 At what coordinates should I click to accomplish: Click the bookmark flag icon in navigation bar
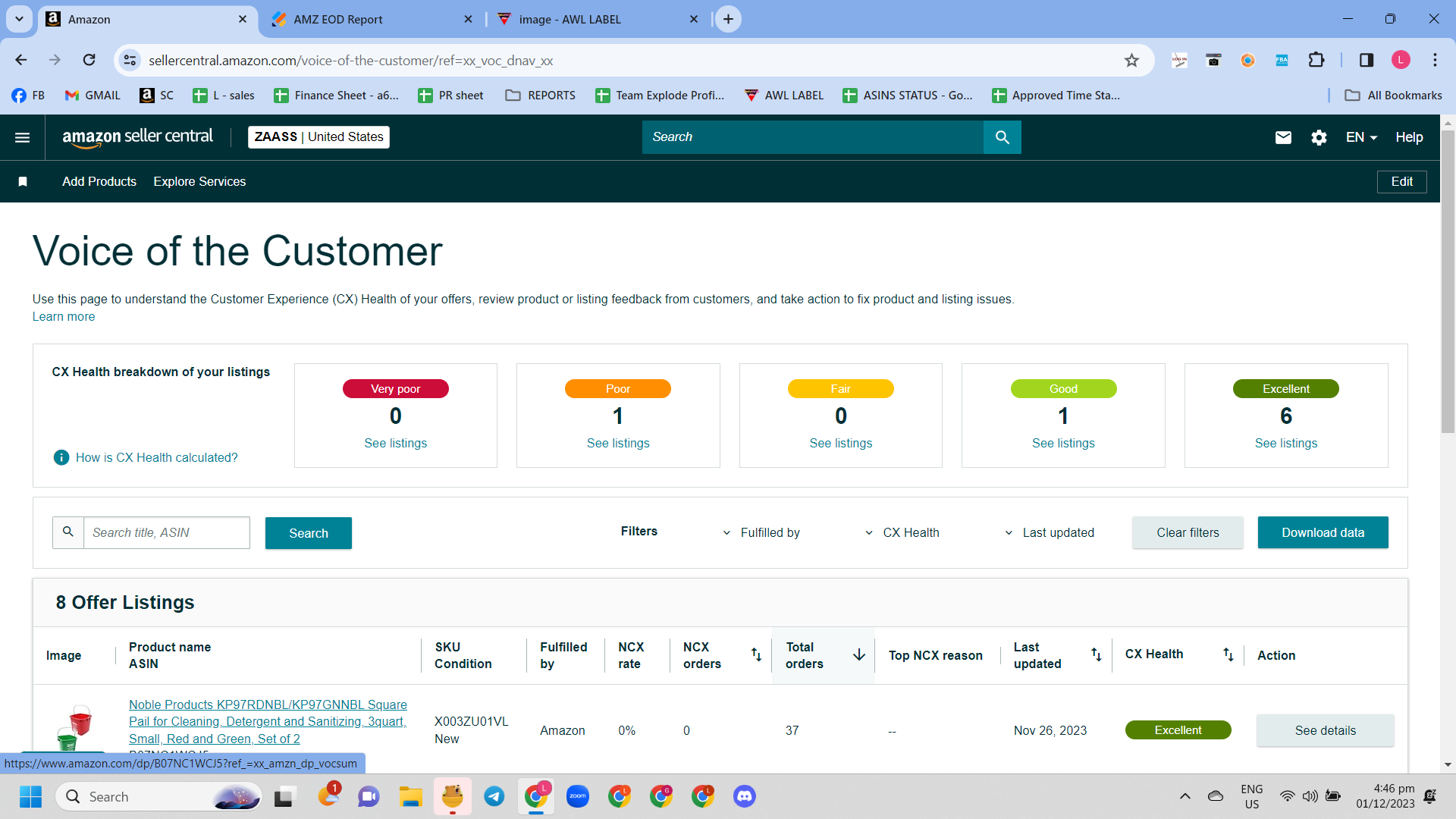pyautogui.click(x=23, y=181)
